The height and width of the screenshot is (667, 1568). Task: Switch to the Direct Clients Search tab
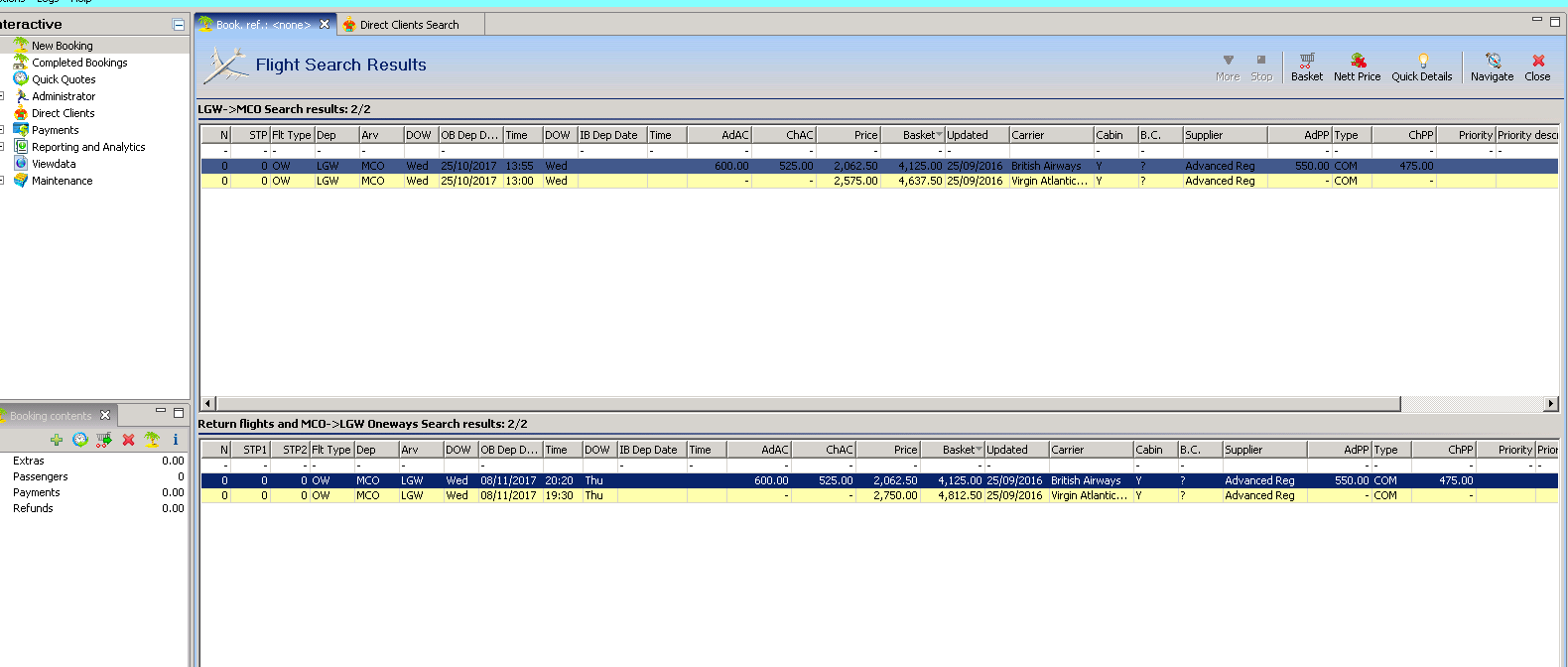[409, 25]
